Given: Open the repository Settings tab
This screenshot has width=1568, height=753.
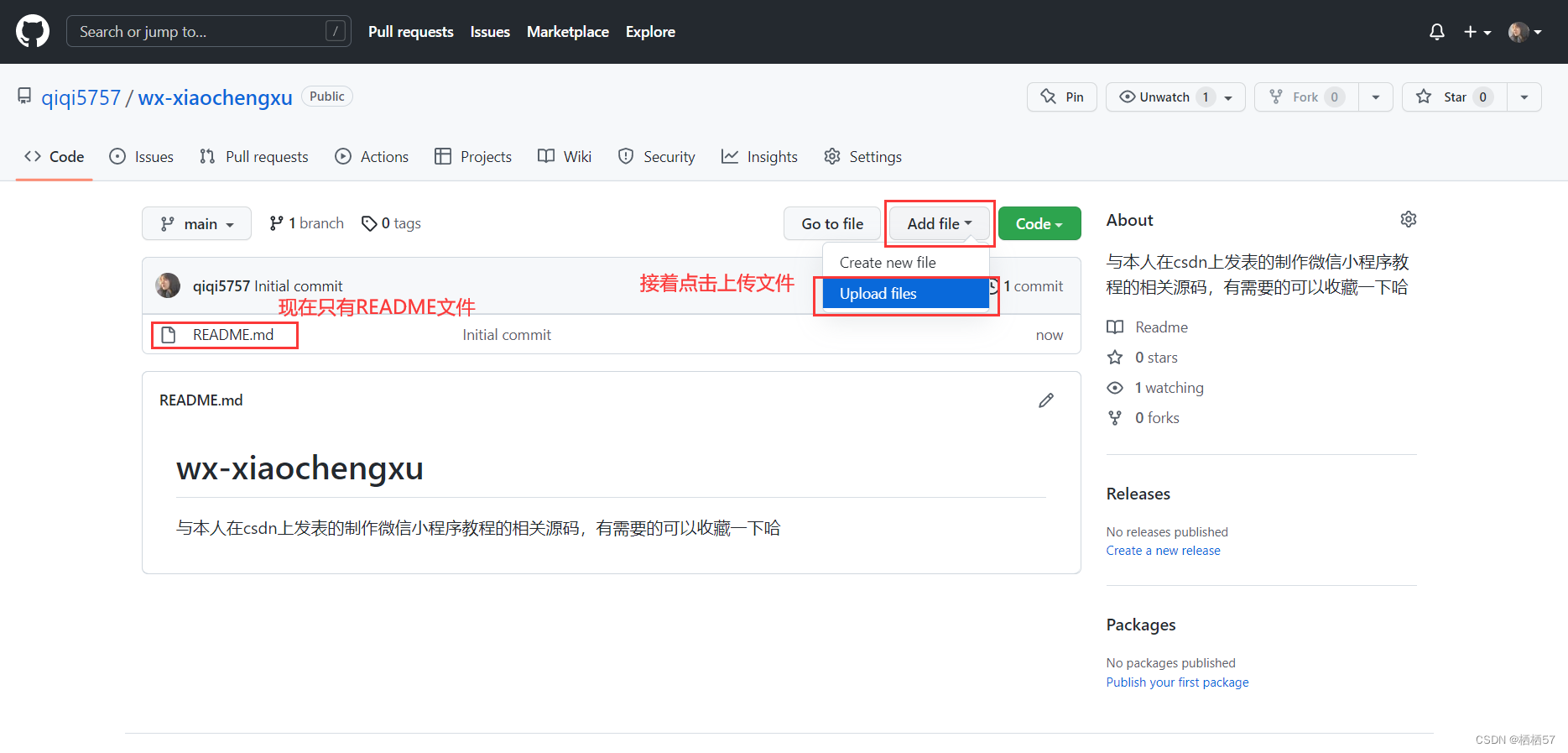Looking at the screenshot, I should click(863, 157).
